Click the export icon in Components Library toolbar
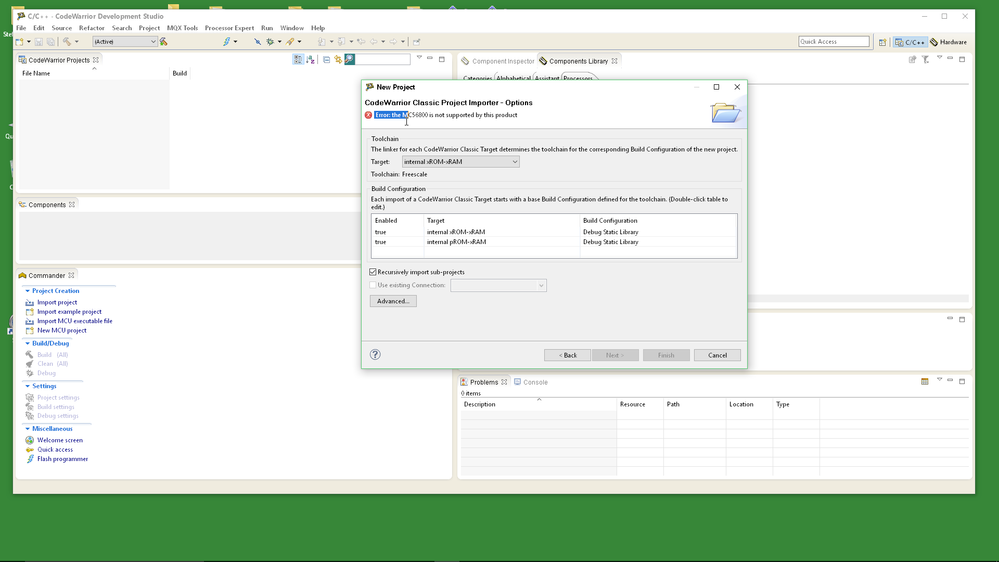Image resolution: width=999 pixels, height=562 pixels. click(912, 59)
